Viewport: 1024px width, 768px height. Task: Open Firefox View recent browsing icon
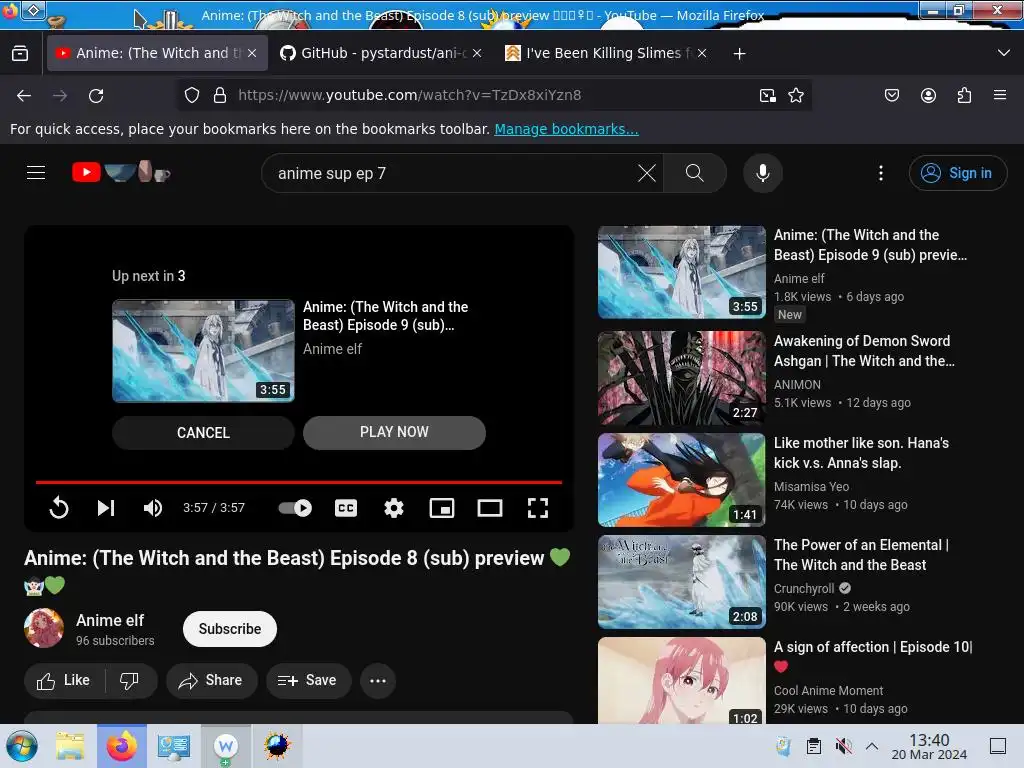tap(20, 54)
